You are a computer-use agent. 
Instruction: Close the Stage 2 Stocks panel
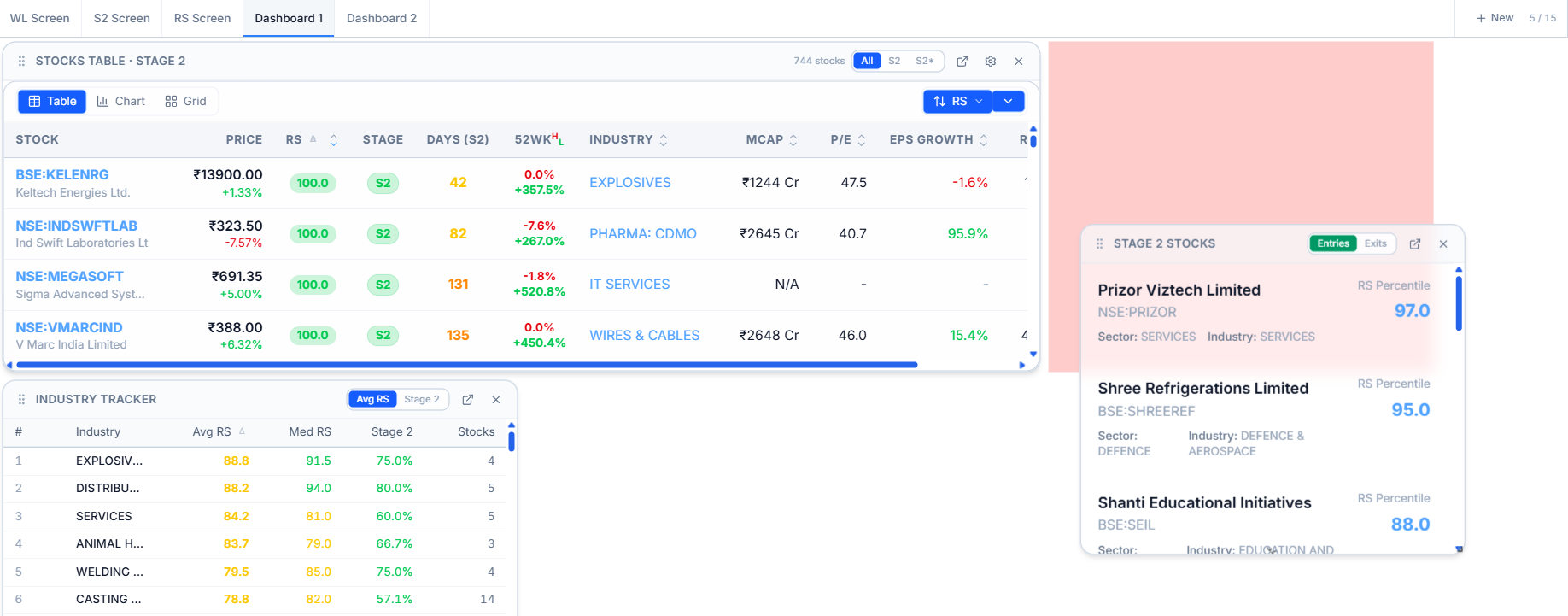(x=1443, y=244)
